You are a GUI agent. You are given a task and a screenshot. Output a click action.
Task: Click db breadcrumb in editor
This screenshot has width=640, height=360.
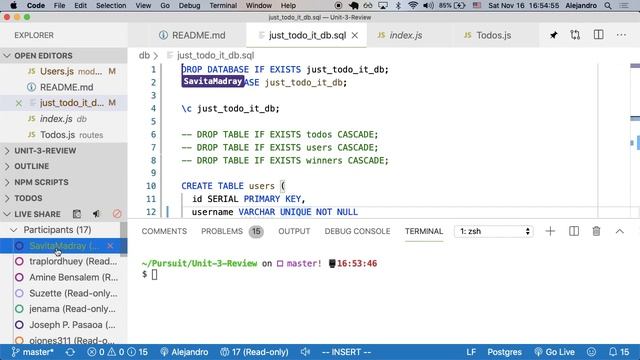pyautogui.click(x=144, y=55)
